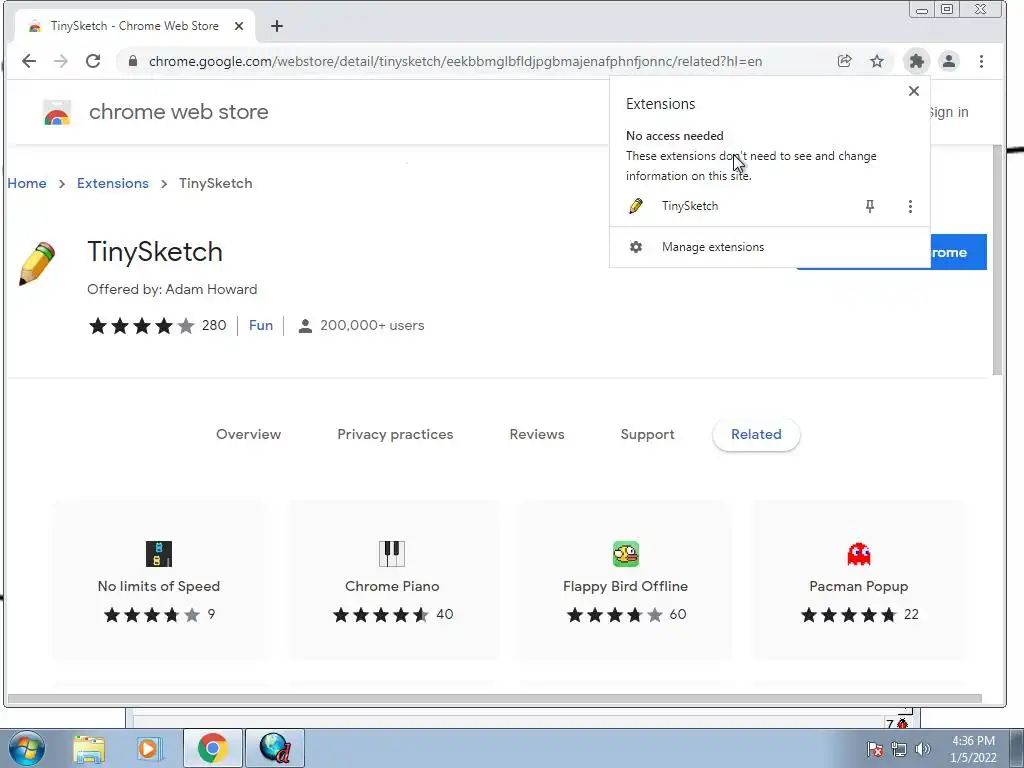
Task: Go to Home breadcrumb link
Action: 27,184
